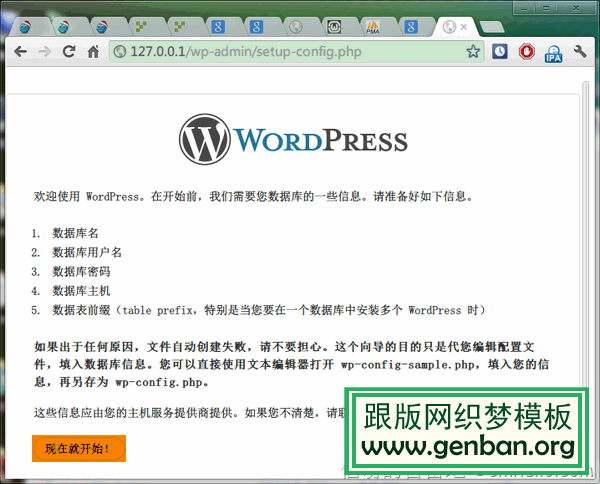Close the active WordPress setup tab
Image resolution: width=600 pixels, height=484 pixels.
click(463, 27)
